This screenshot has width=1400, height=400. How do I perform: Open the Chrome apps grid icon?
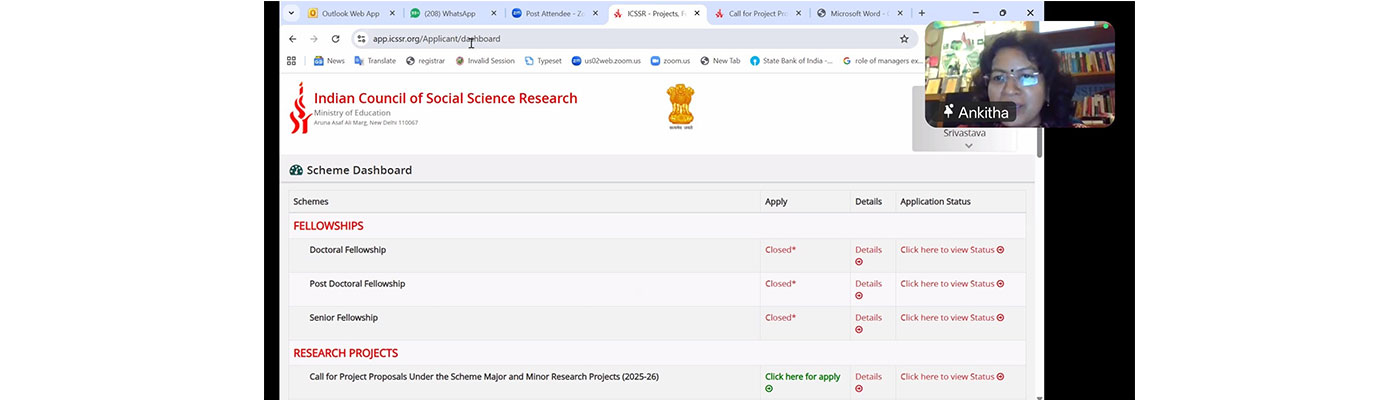[292, 61]
